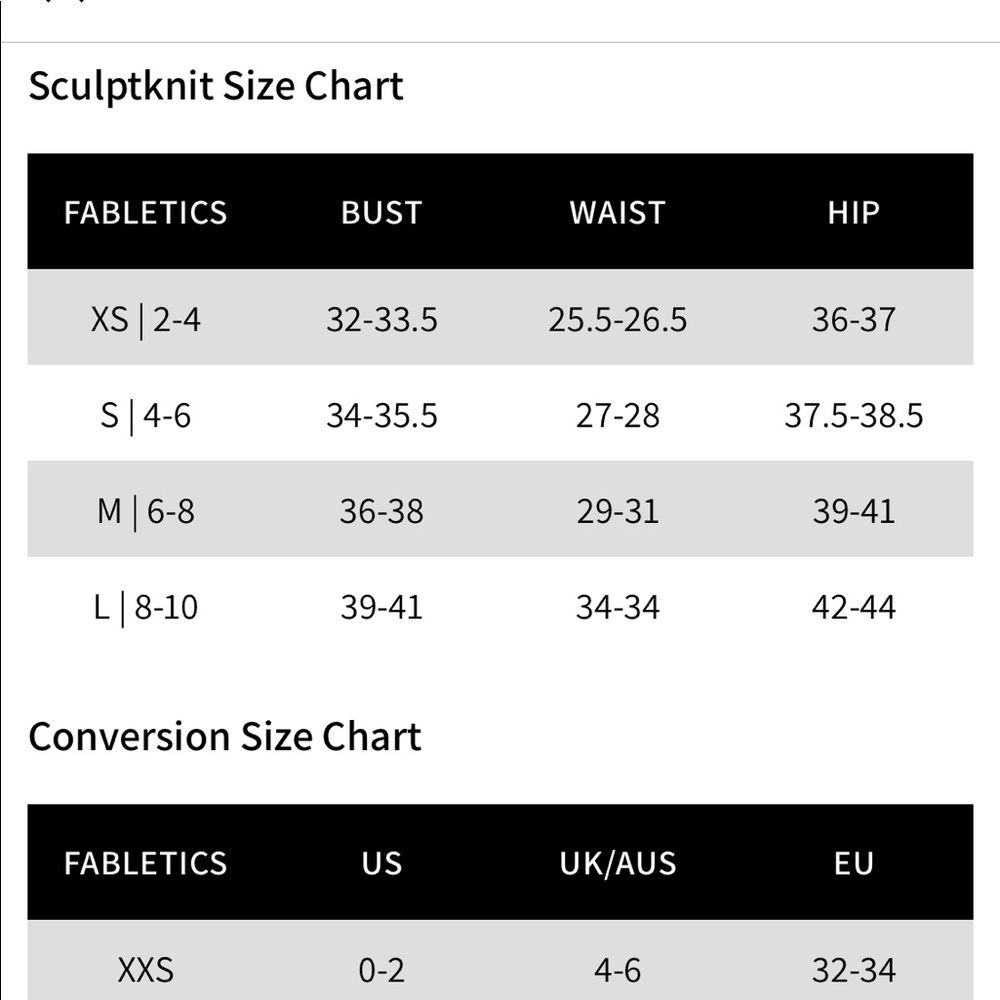Select the L | 8-10 size row

(x=500, y=605)
